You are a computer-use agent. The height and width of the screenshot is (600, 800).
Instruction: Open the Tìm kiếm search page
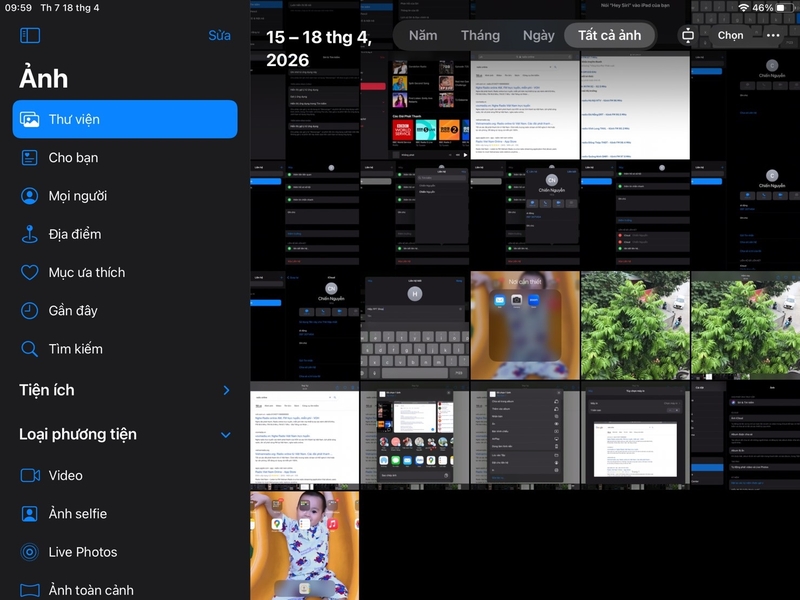click(125, 349)
